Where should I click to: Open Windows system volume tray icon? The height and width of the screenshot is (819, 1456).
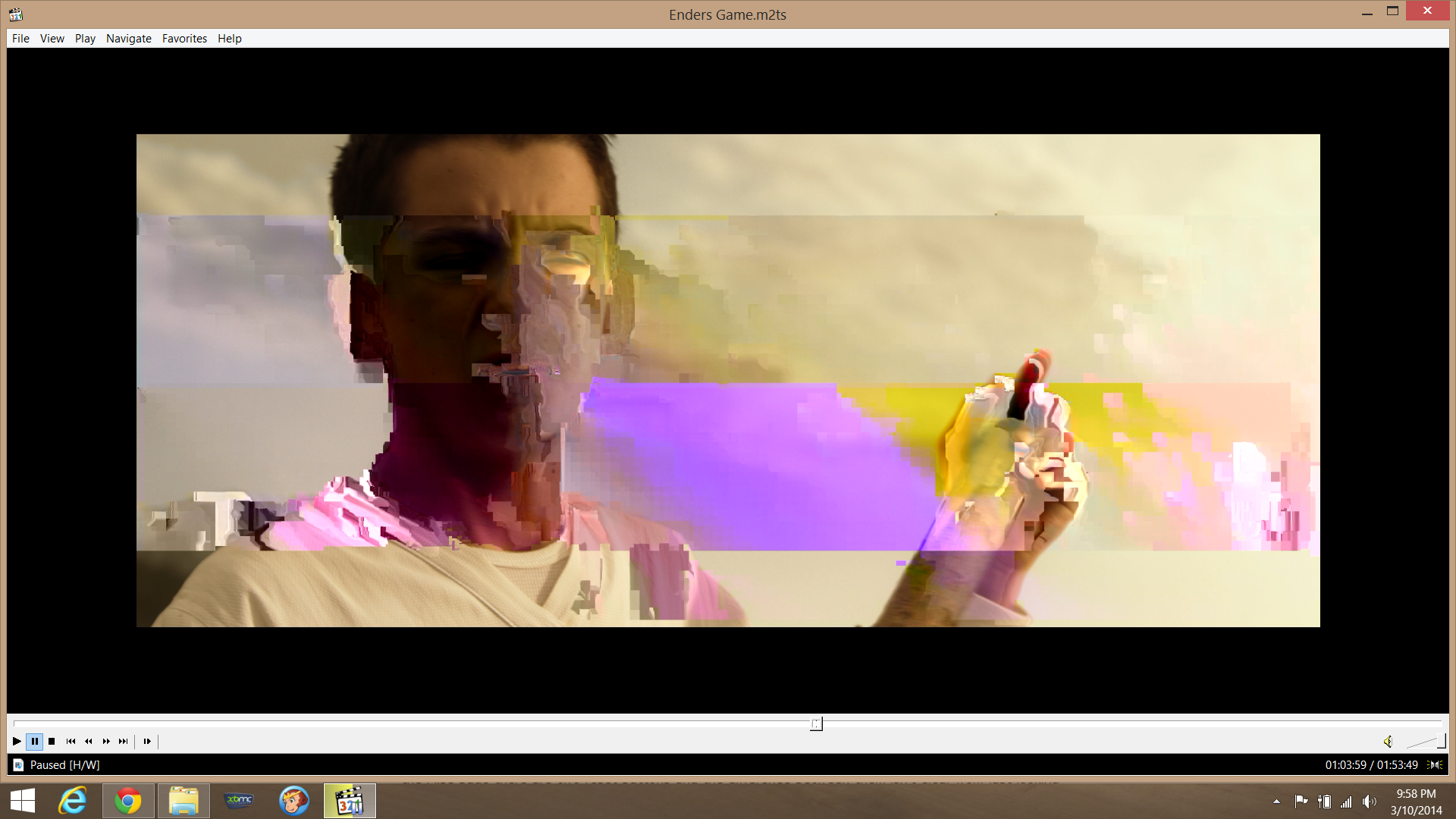(1369, 801)
